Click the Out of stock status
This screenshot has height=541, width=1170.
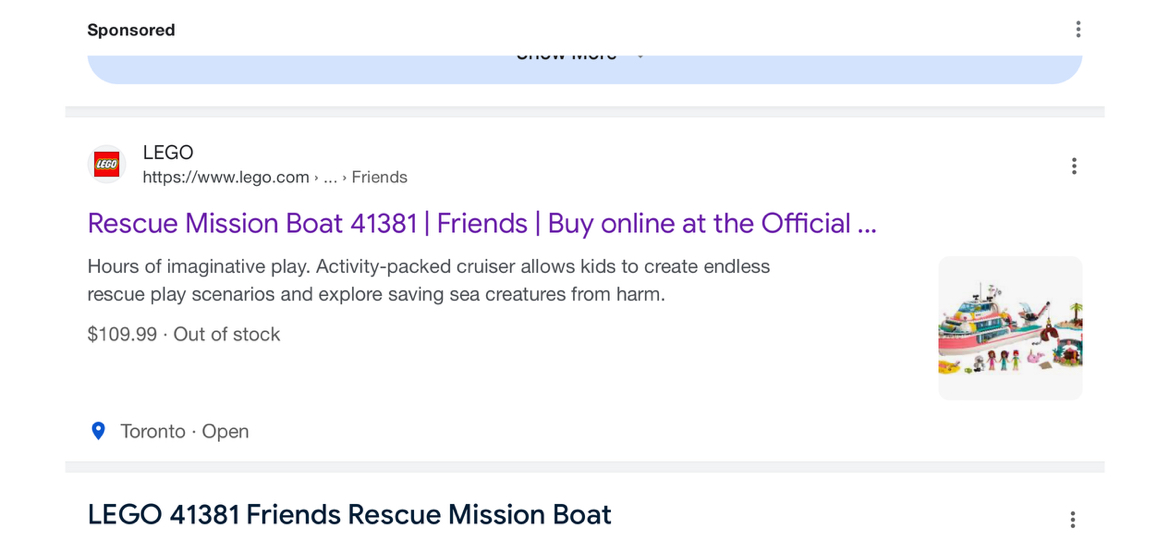tap(227, 334)
